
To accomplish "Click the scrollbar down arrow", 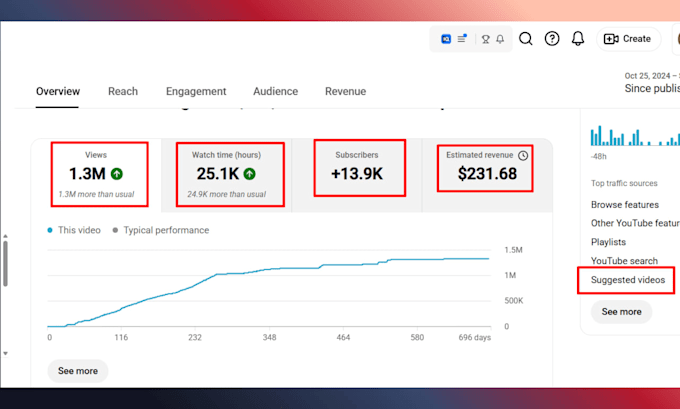I will coord(5,354).
